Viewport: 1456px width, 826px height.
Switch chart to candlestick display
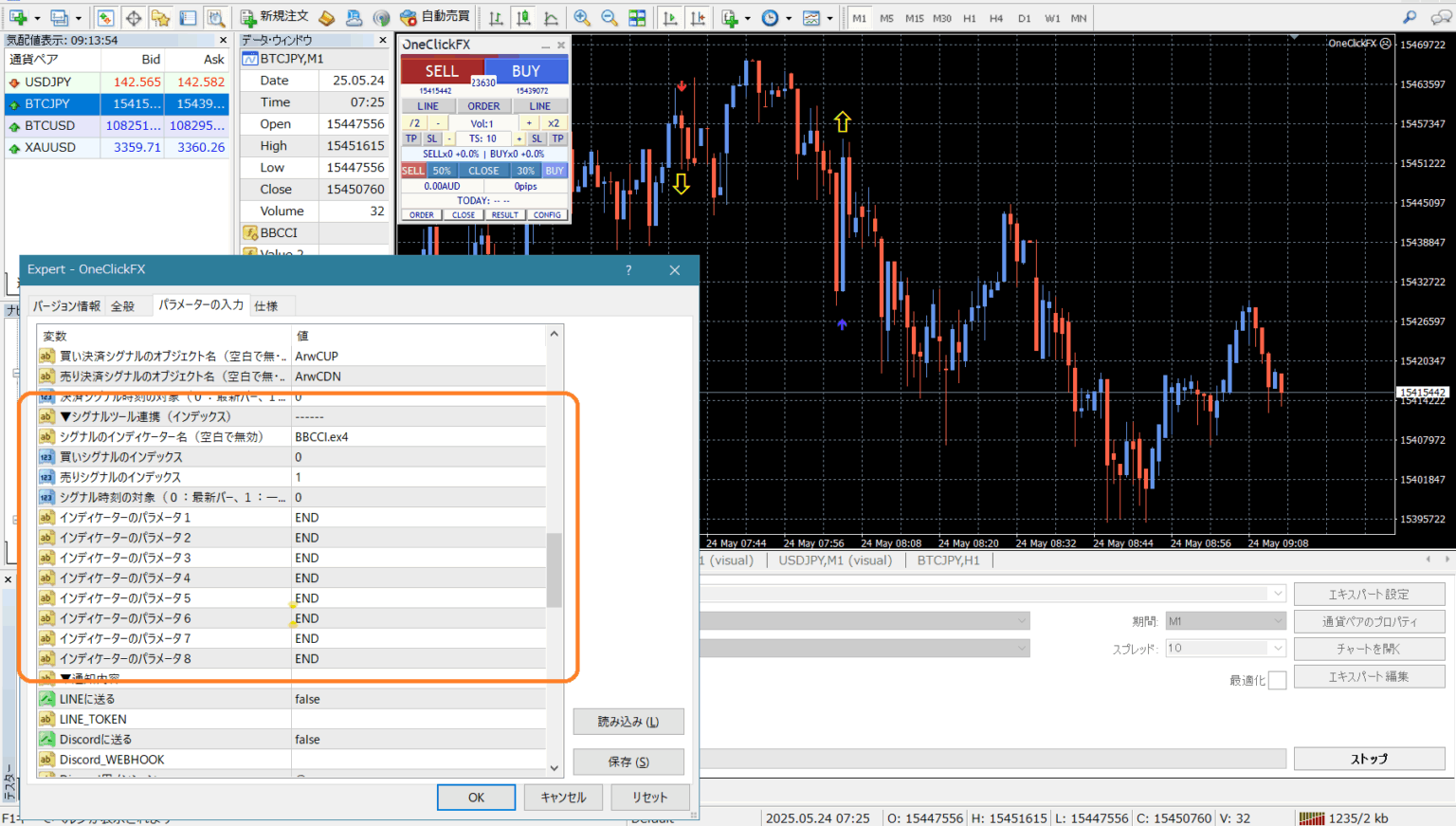(x=523, y=18)
